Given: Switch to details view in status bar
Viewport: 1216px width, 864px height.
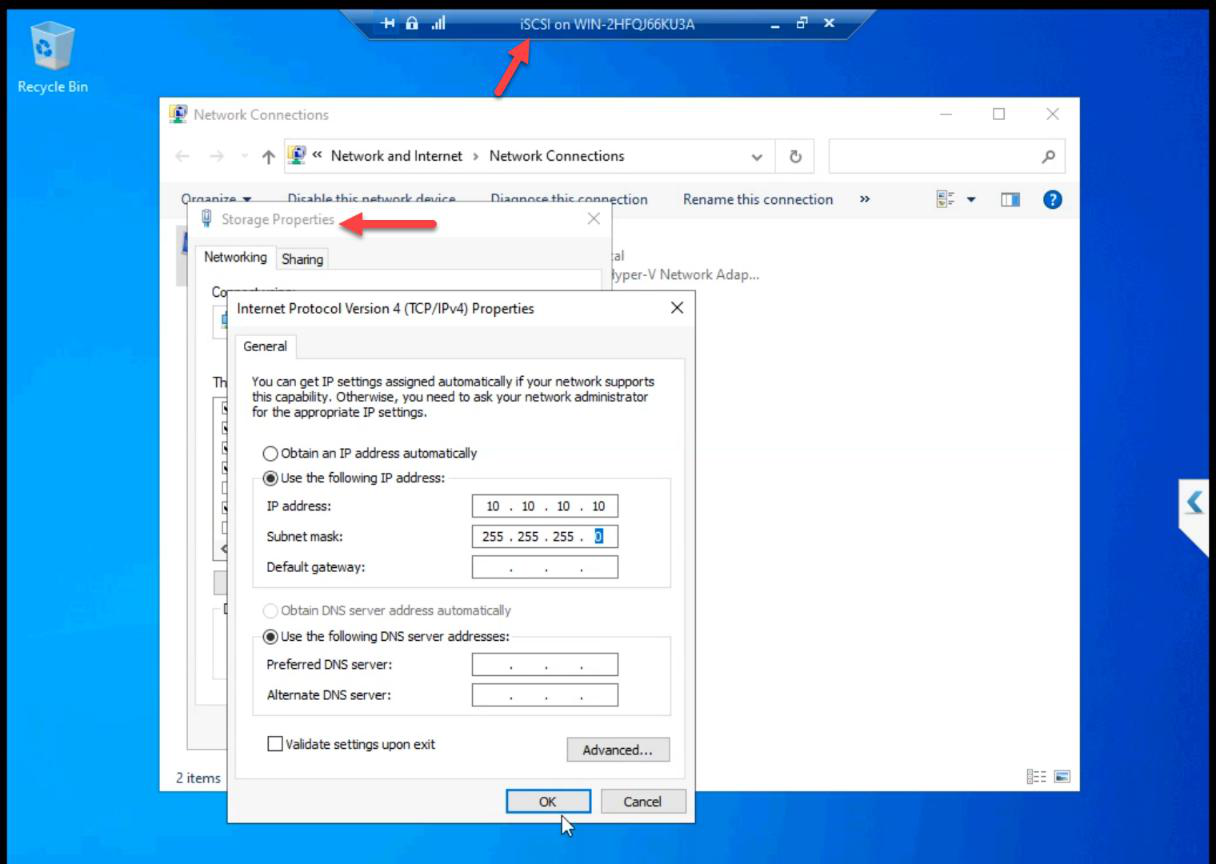Looking at the screenshot, I should (1036, 777).
